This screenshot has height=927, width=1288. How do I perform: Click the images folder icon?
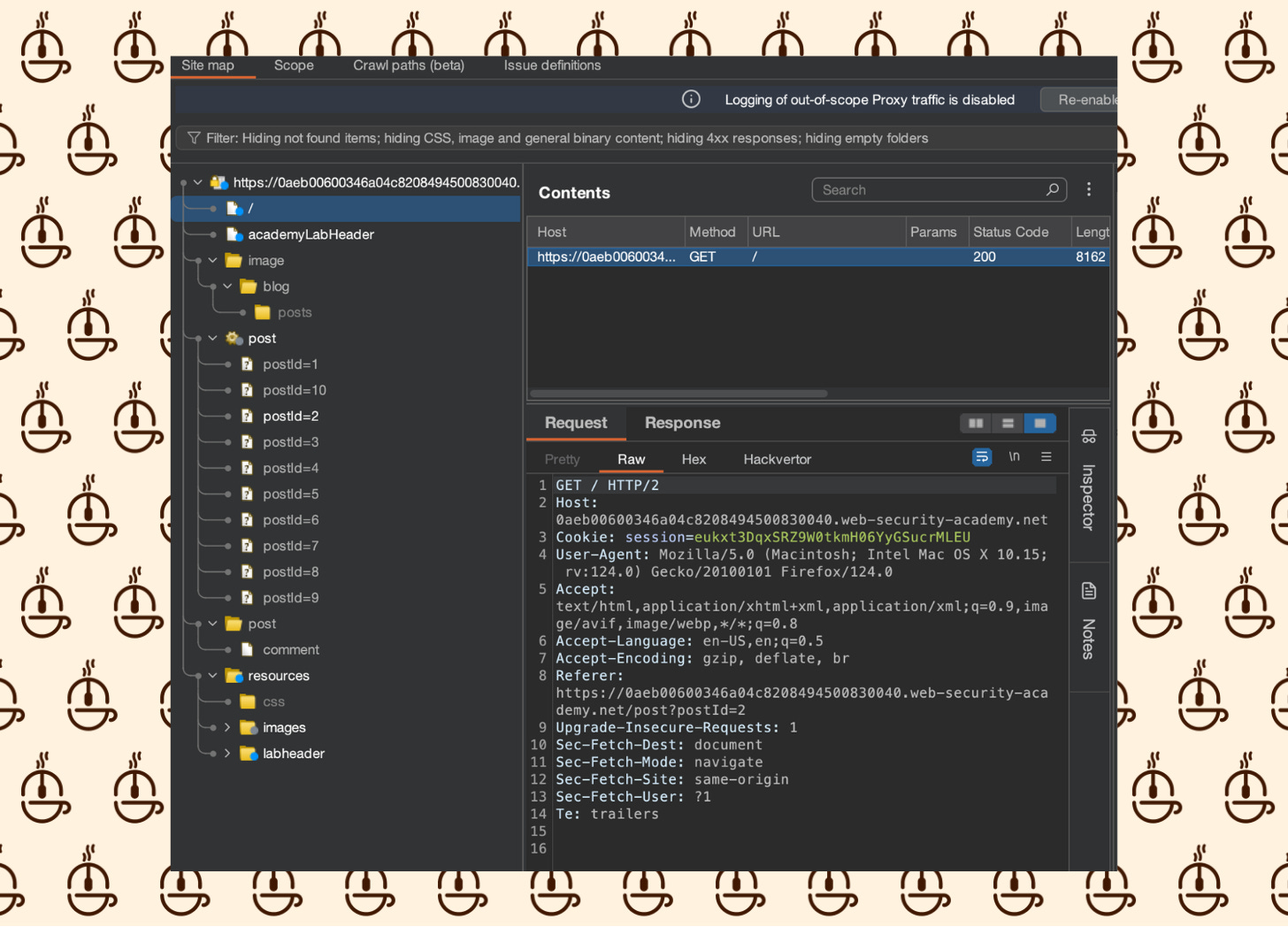pos(249,727)
